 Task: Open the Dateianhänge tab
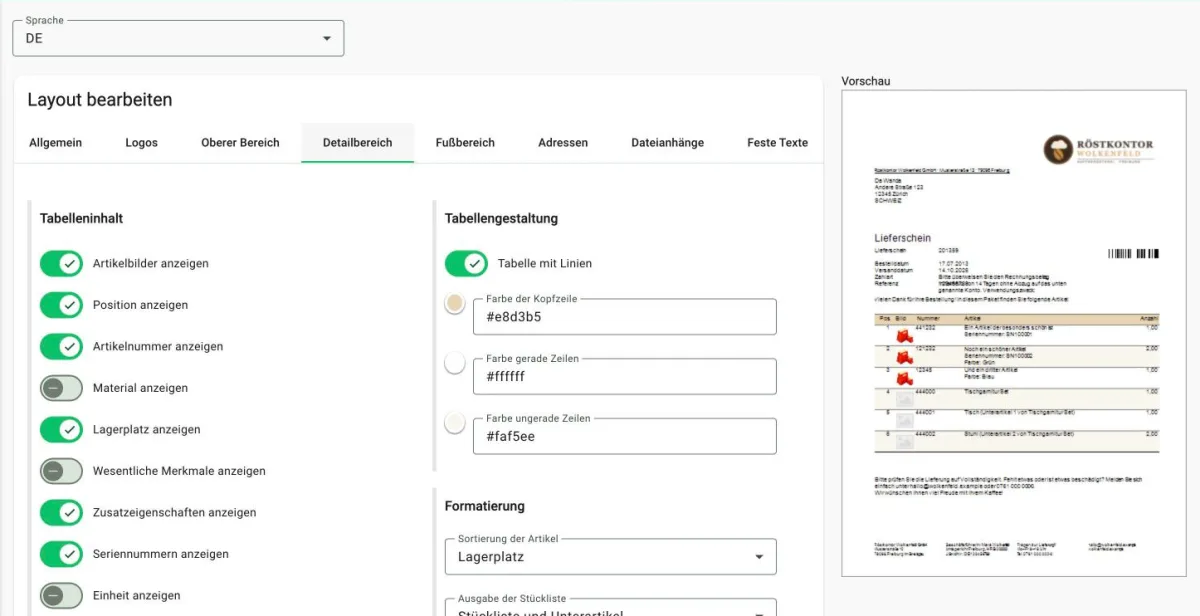(667, 143)
